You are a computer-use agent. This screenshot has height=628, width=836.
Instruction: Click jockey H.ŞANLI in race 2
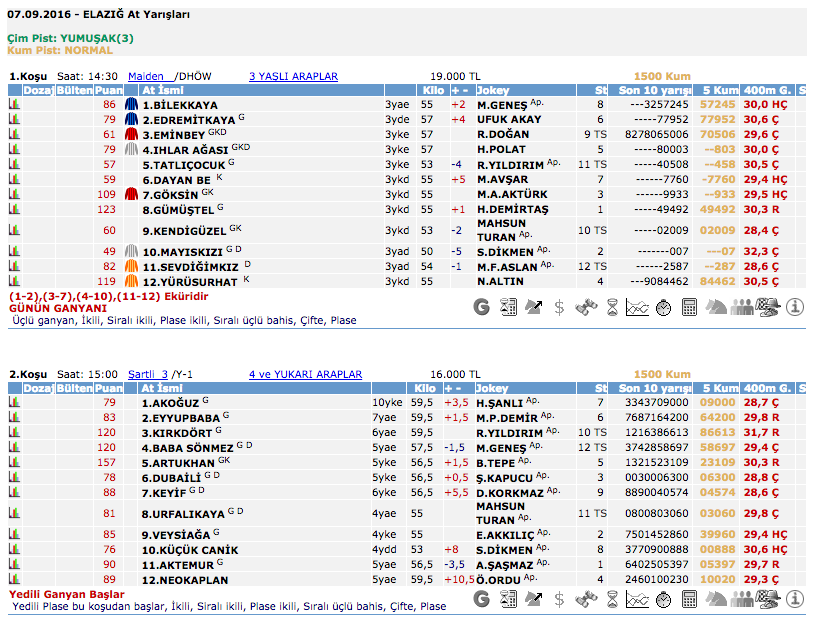point(500,403)
